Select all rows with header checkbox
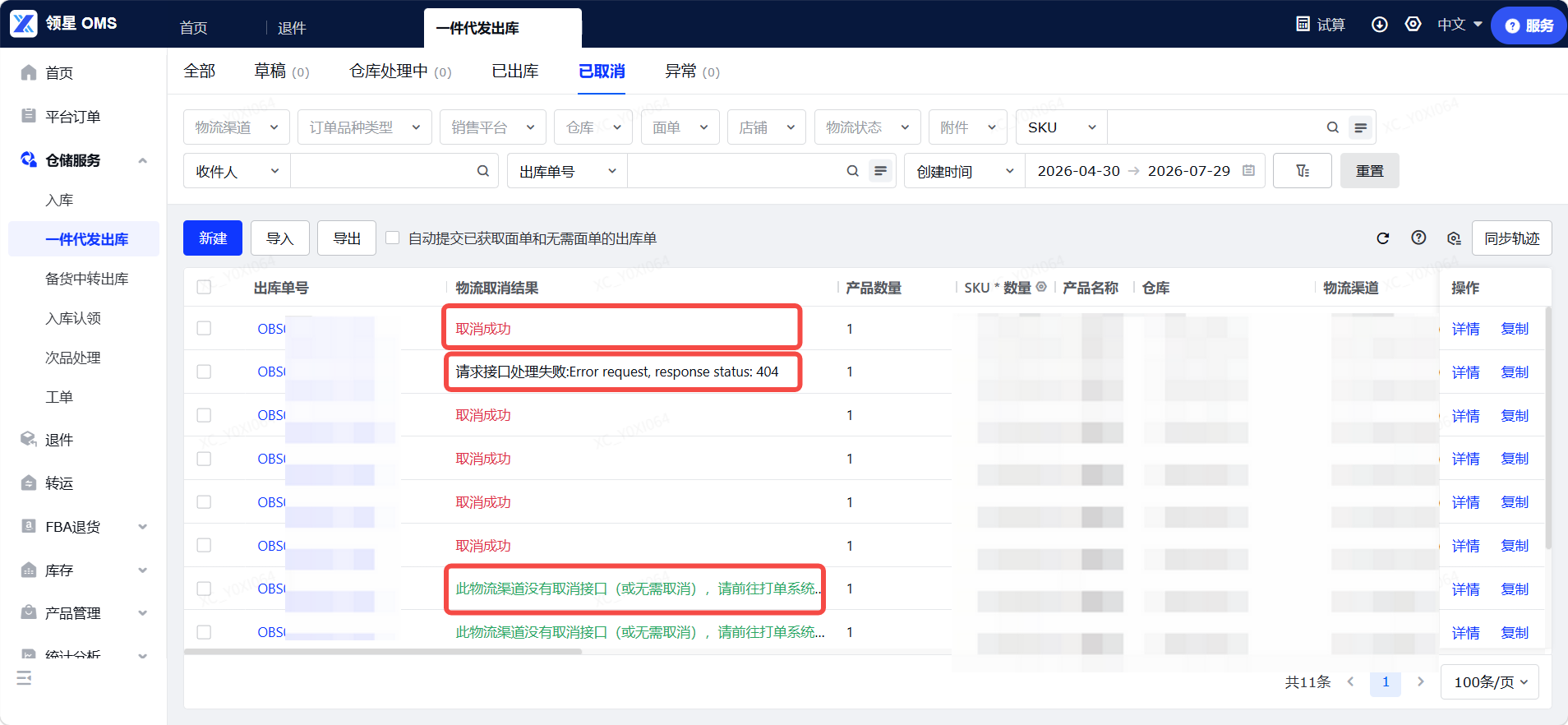The height and width of the screenshot is (725, 1568). [x=204, y=287]
